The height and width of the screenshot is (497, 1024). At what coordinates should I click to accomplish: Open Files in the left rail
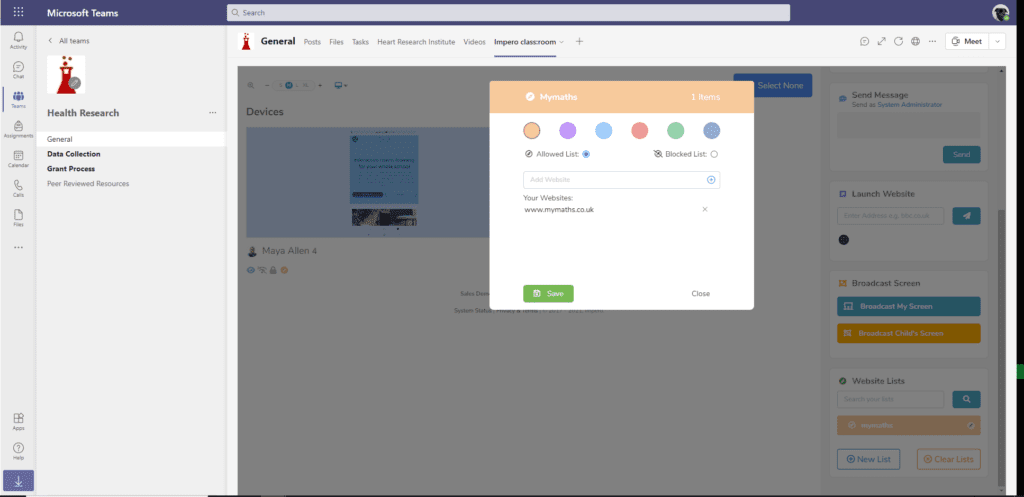coord(18,217)
